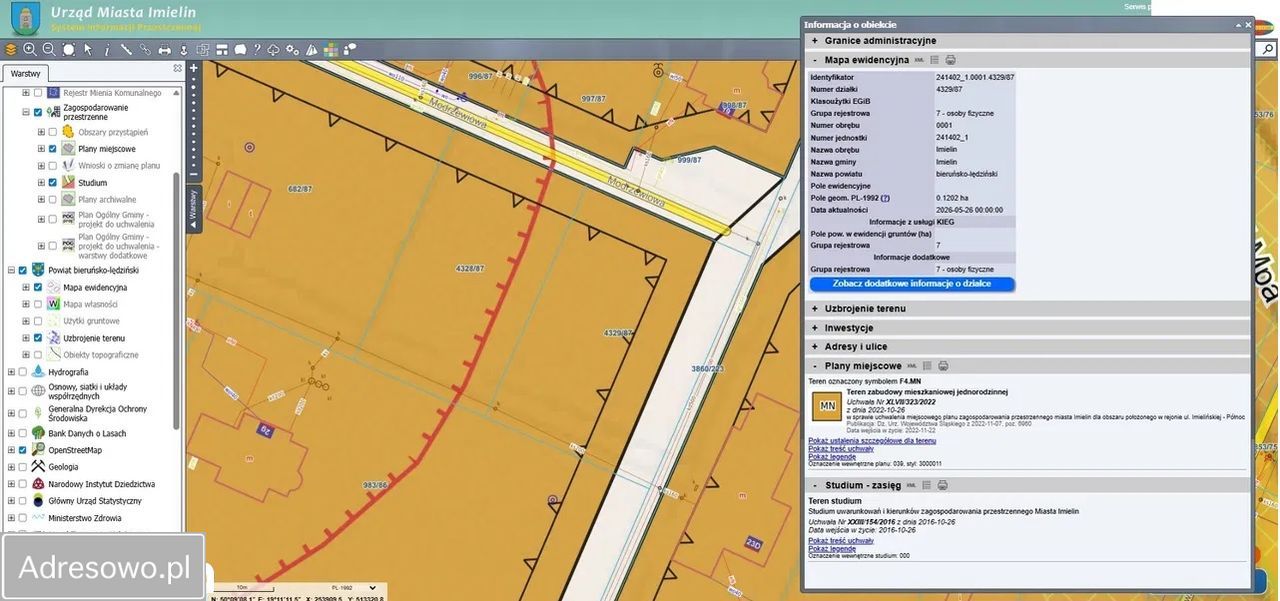The width and height of the screenshot is (1280, 601).
Task: Click the question mark help link for PL-1992
Action: (885, 198)
